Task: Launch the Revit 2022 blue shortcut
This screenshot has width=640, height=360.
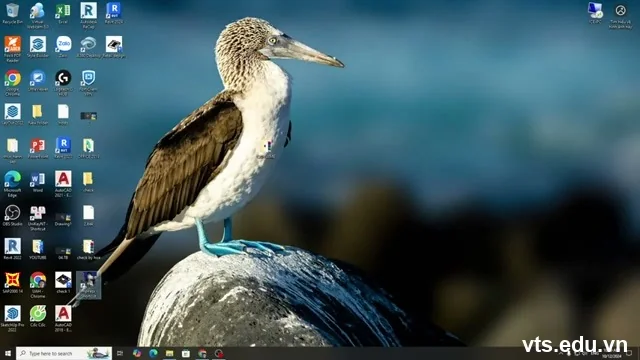Action: (63, 148)
